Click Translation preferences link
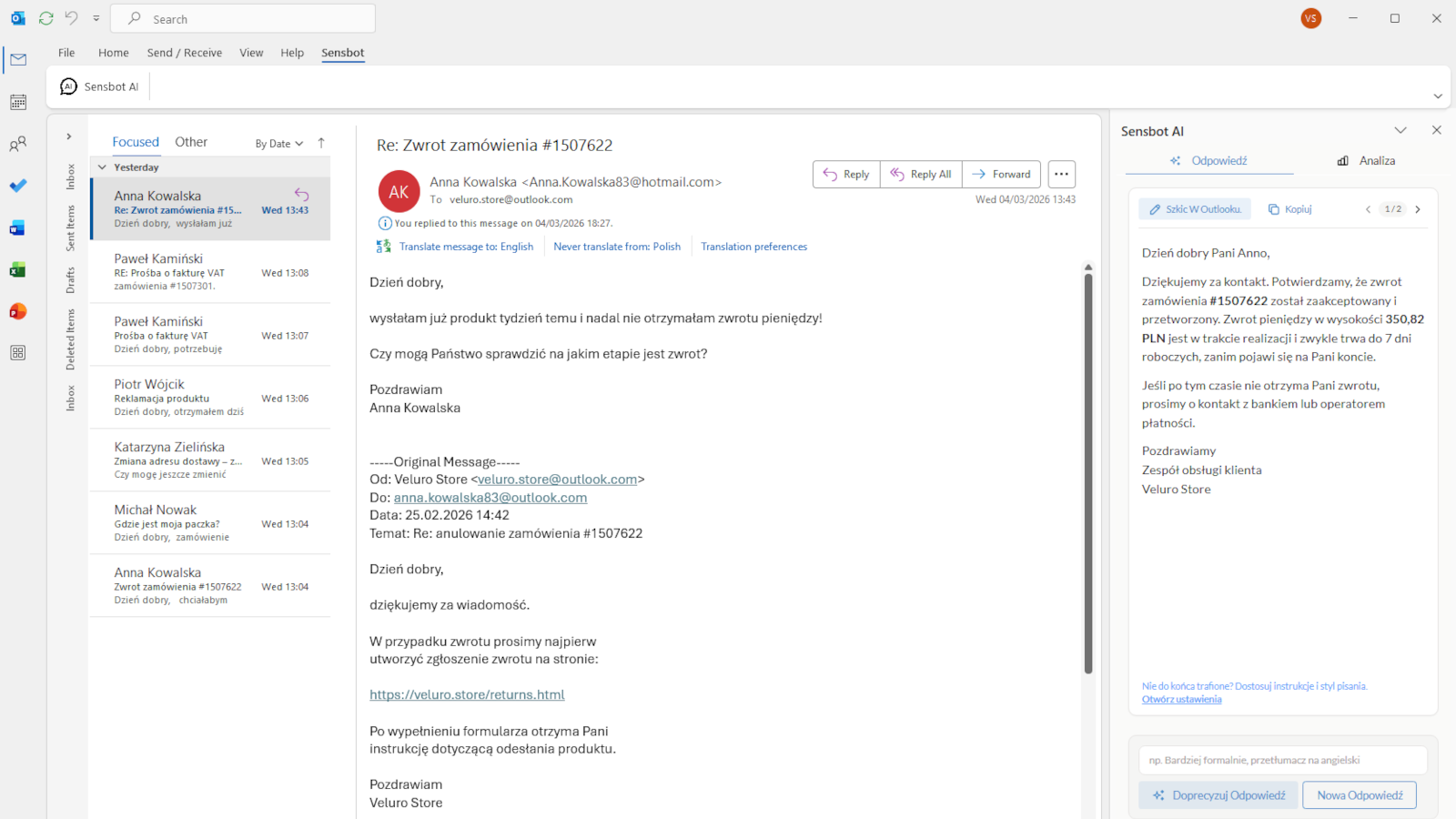This screenshot has height=819, width=1456. click(753, 247)
